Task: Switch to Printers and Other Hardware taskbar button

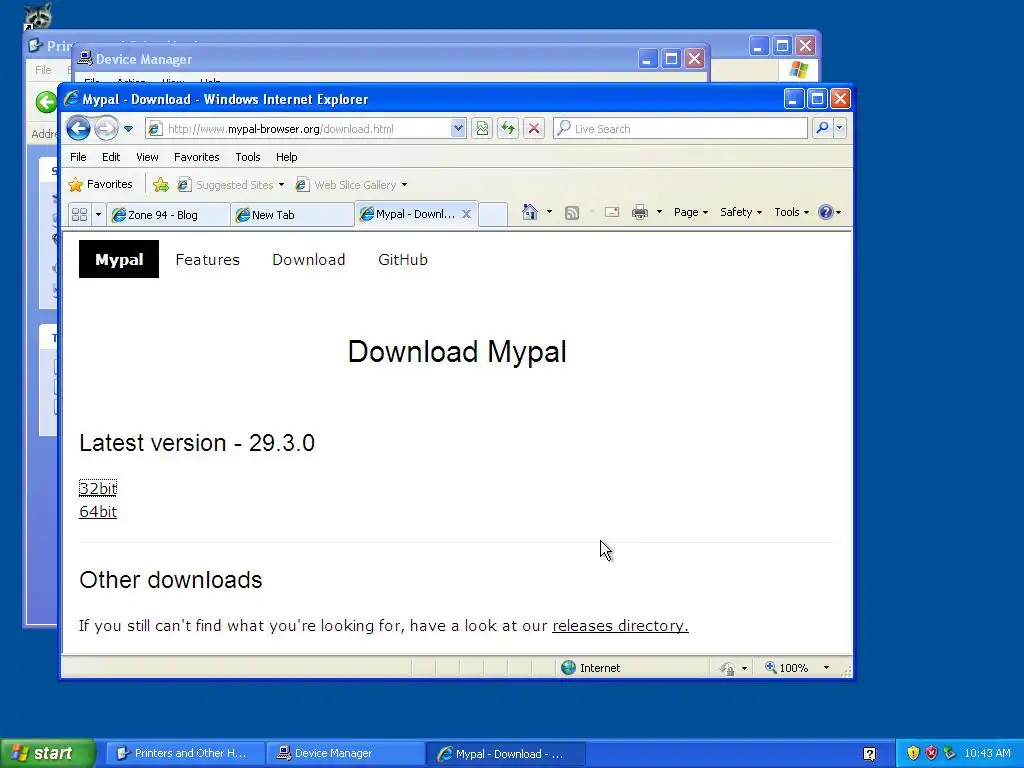Action: tap(185, 753)
